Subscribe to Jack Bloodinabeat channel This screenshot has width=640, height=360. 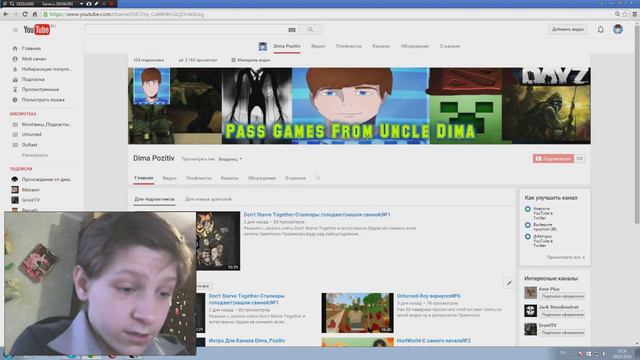[562, 315]
